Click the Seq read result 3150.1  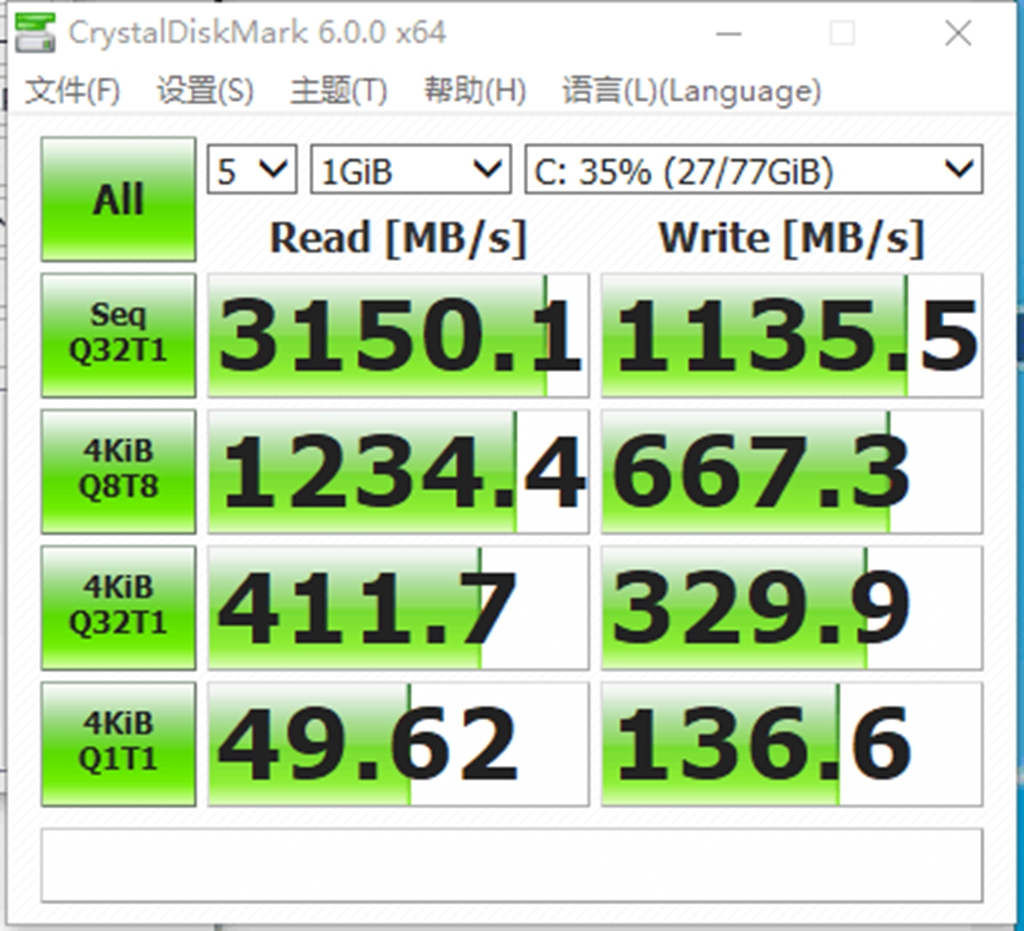(x=398, y=336)
